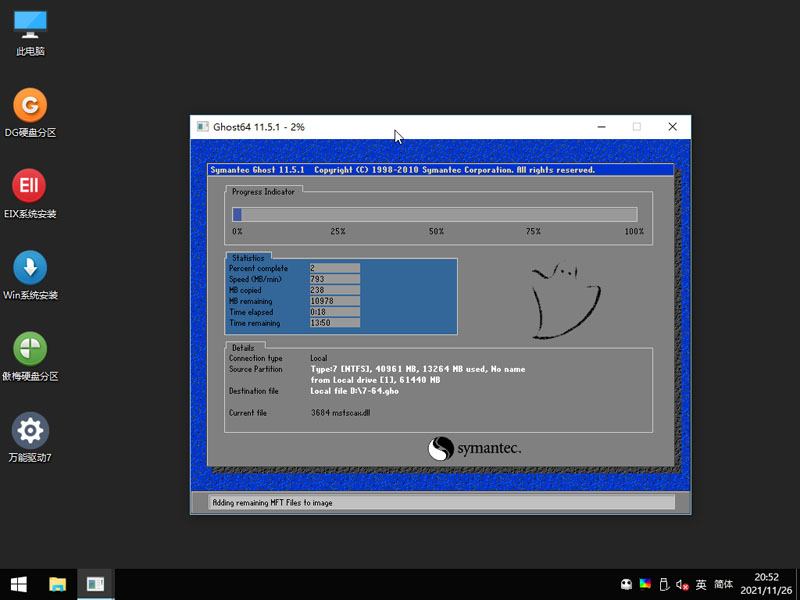Screen dimensions: 800x600
Task: Maximize the Ghost64 window
Action: click(637, 127)
